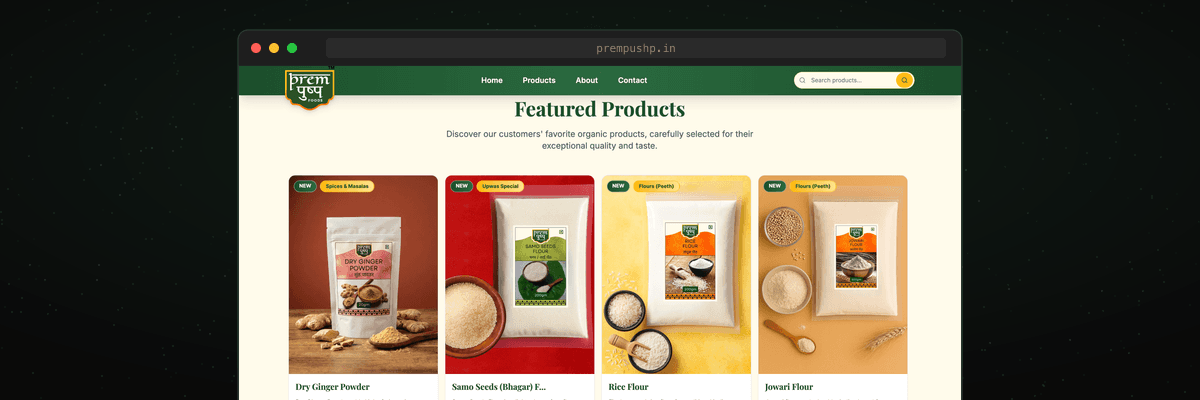Focus the Search products input field
Image resolution: width=1200 pixels, height=400 pixels.
(850, 80)
